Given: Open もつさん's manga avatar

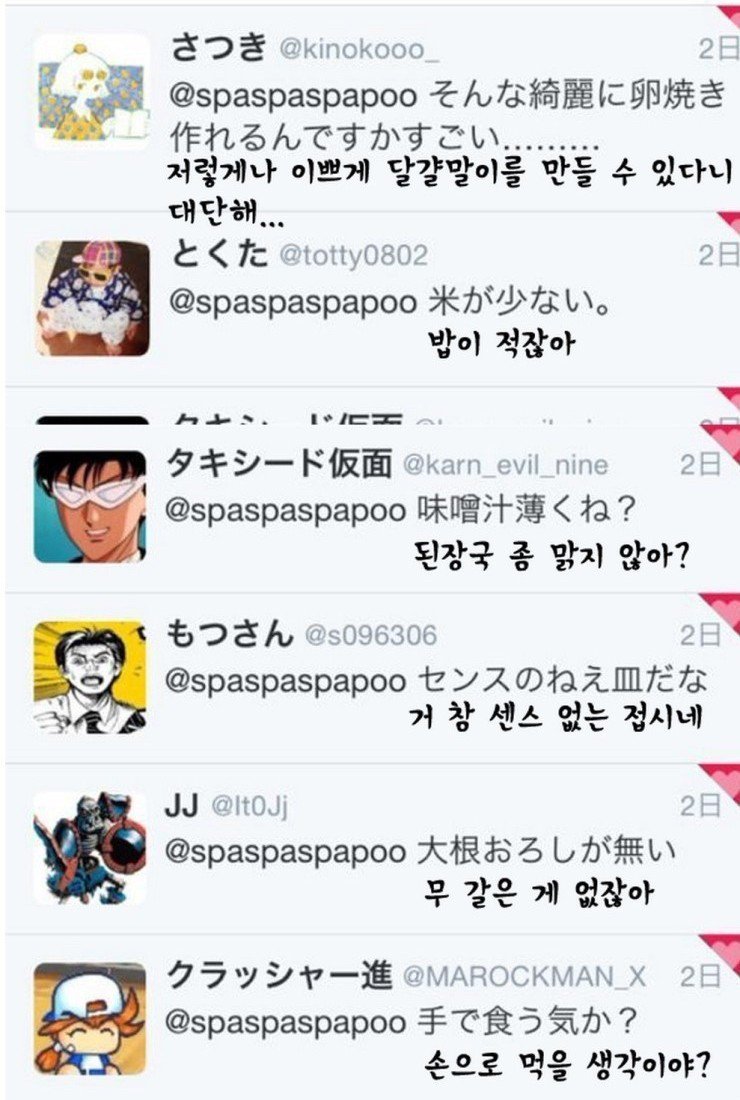Looking at the screenshot, I should coord(90,677).
